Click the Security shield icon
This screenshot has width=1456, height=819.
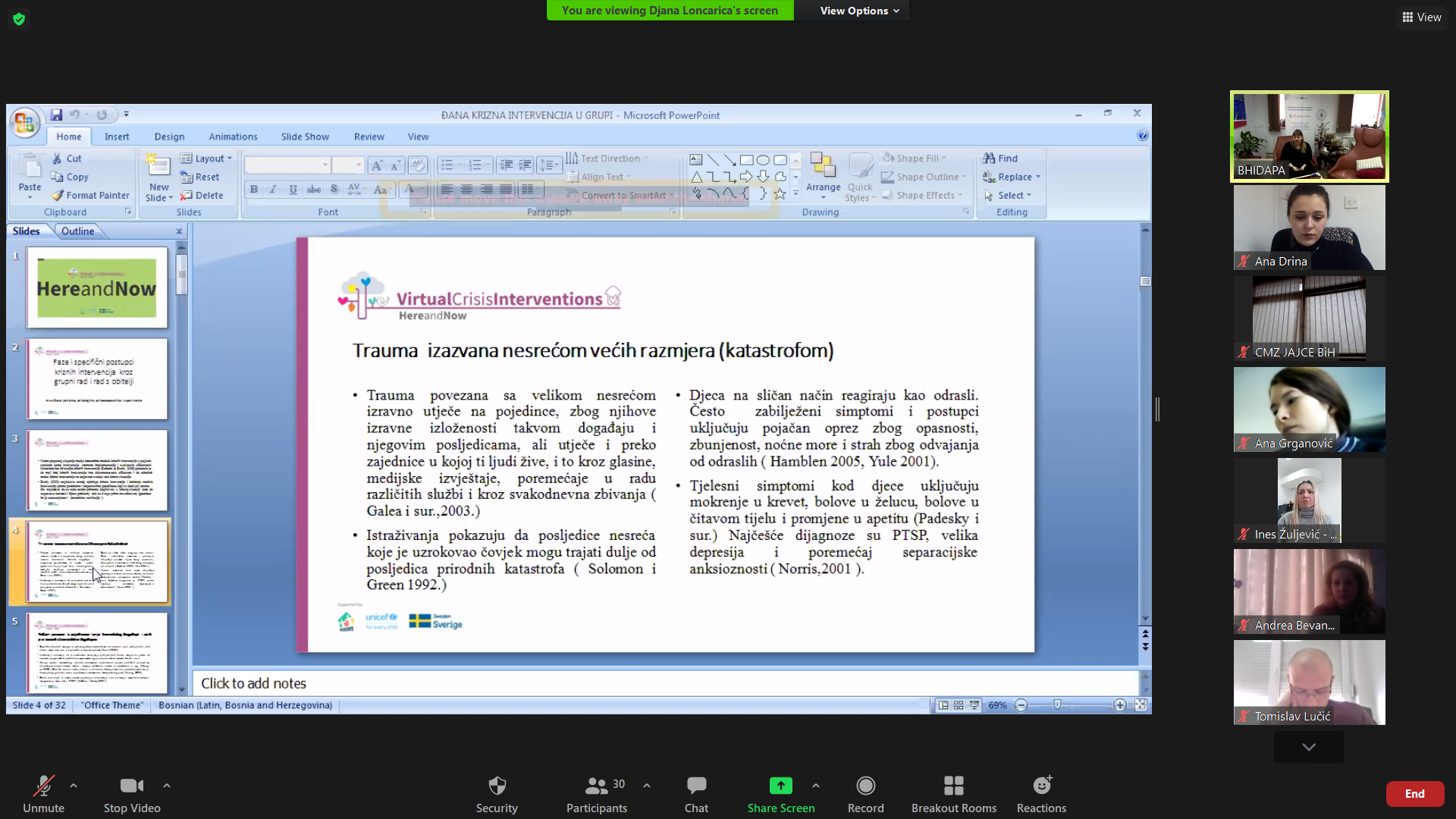(x=497, y=786)
